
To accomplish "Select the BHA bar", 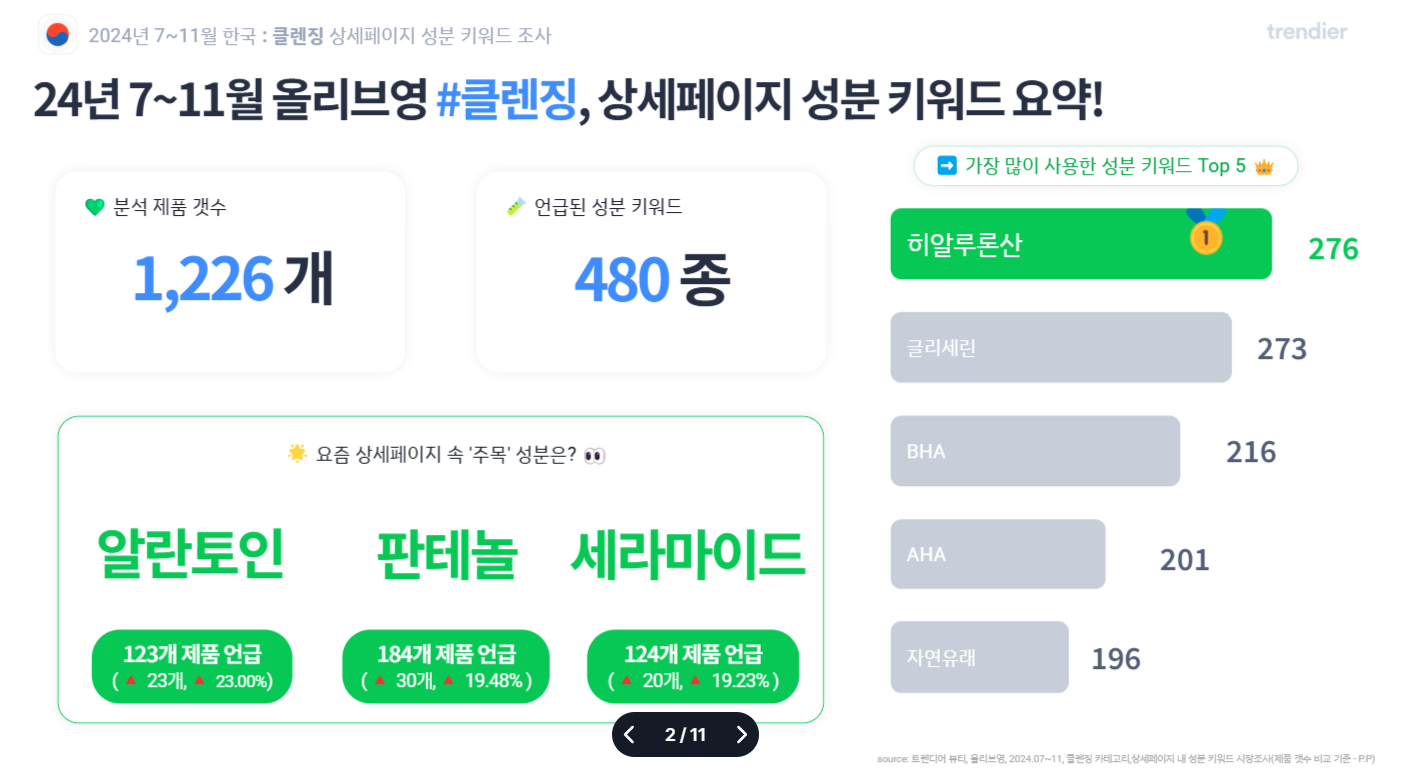I will click(x=1035, y=451).
